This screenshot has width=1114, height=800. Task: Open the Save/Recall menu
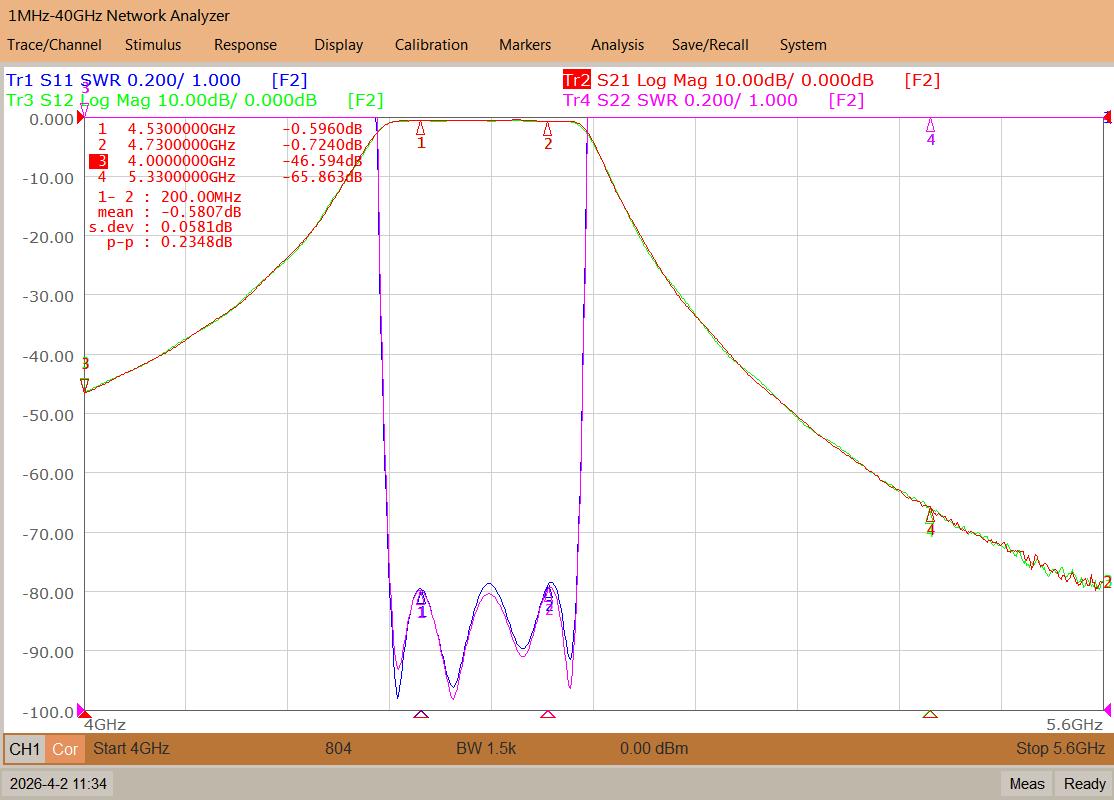[x=710, y=45]
